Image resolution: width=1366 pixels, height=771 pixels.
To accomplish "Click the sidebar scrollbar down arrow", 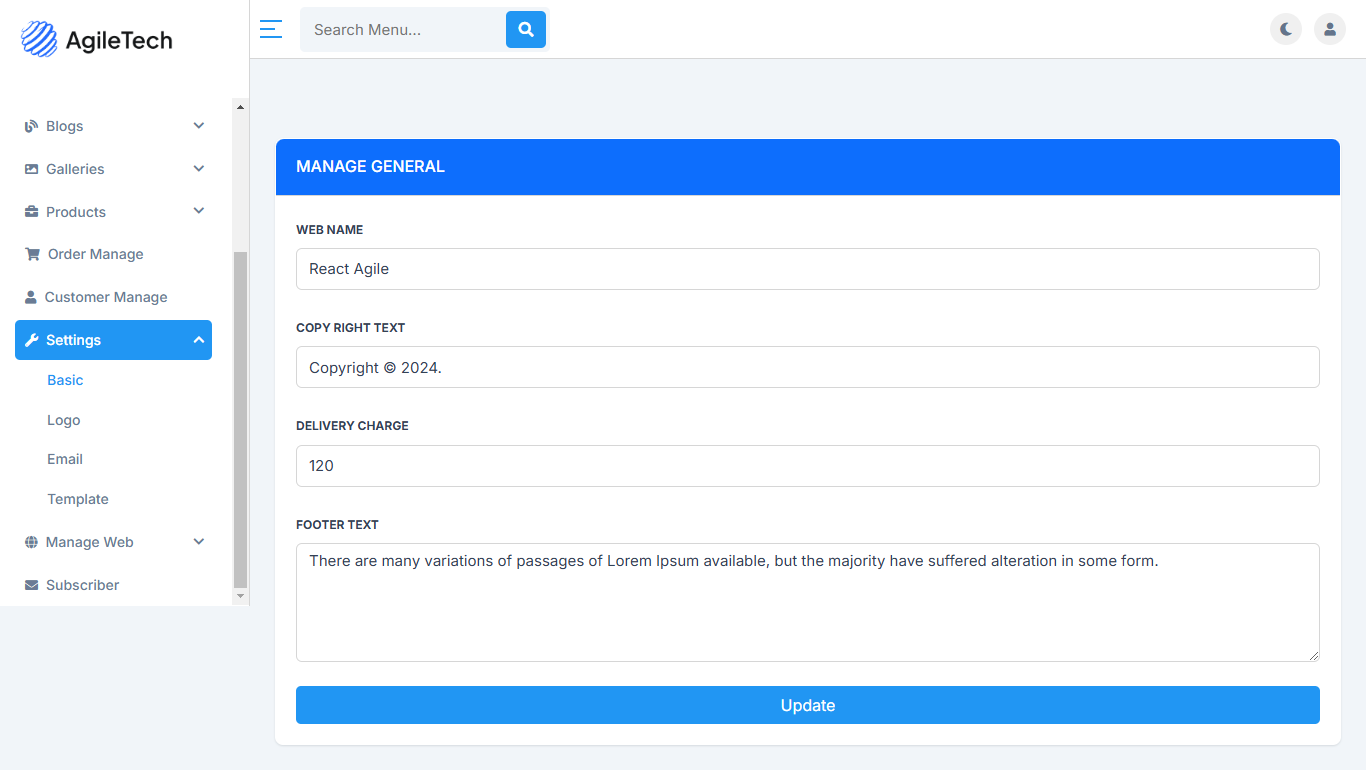I will click(240, 596).
